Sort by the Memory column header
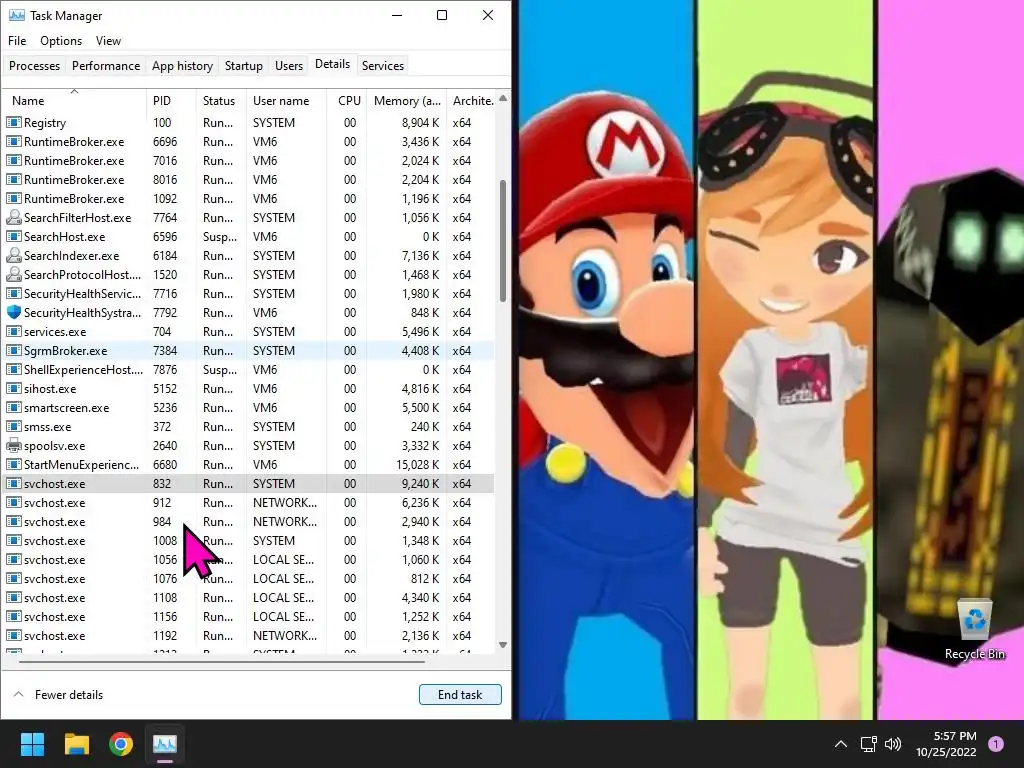Image resolution: width=1024 pixels, height=768 pixels. pyautogui.click(x=406, y=101)
